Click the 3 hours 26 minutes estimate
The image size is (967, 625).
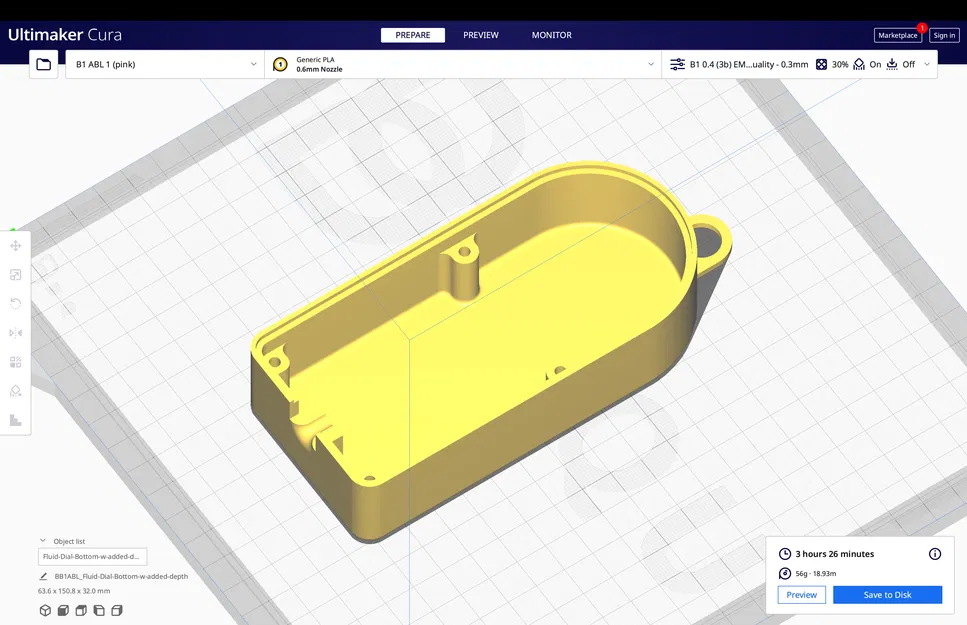click(x=834, y=554)
